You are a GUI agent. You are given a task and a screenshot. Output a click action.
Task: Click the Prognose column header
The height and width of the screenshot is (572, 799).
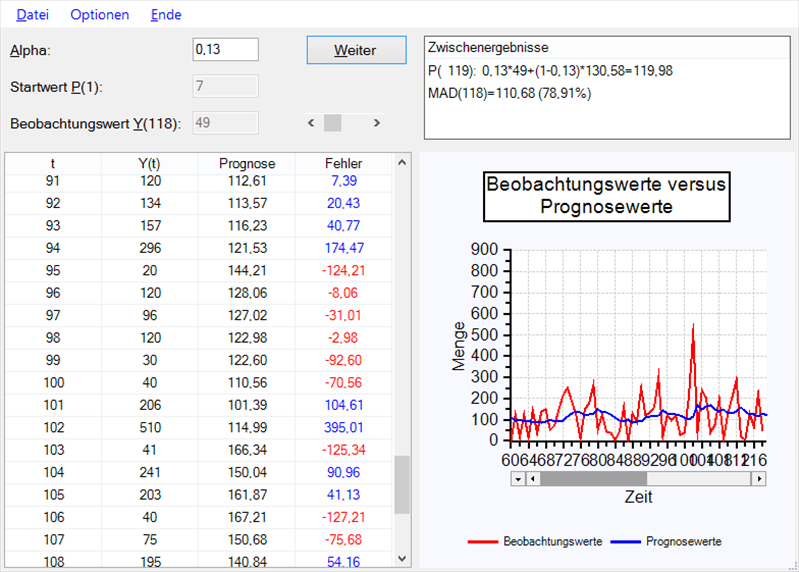pyautogui.click(x=247, y=163)
